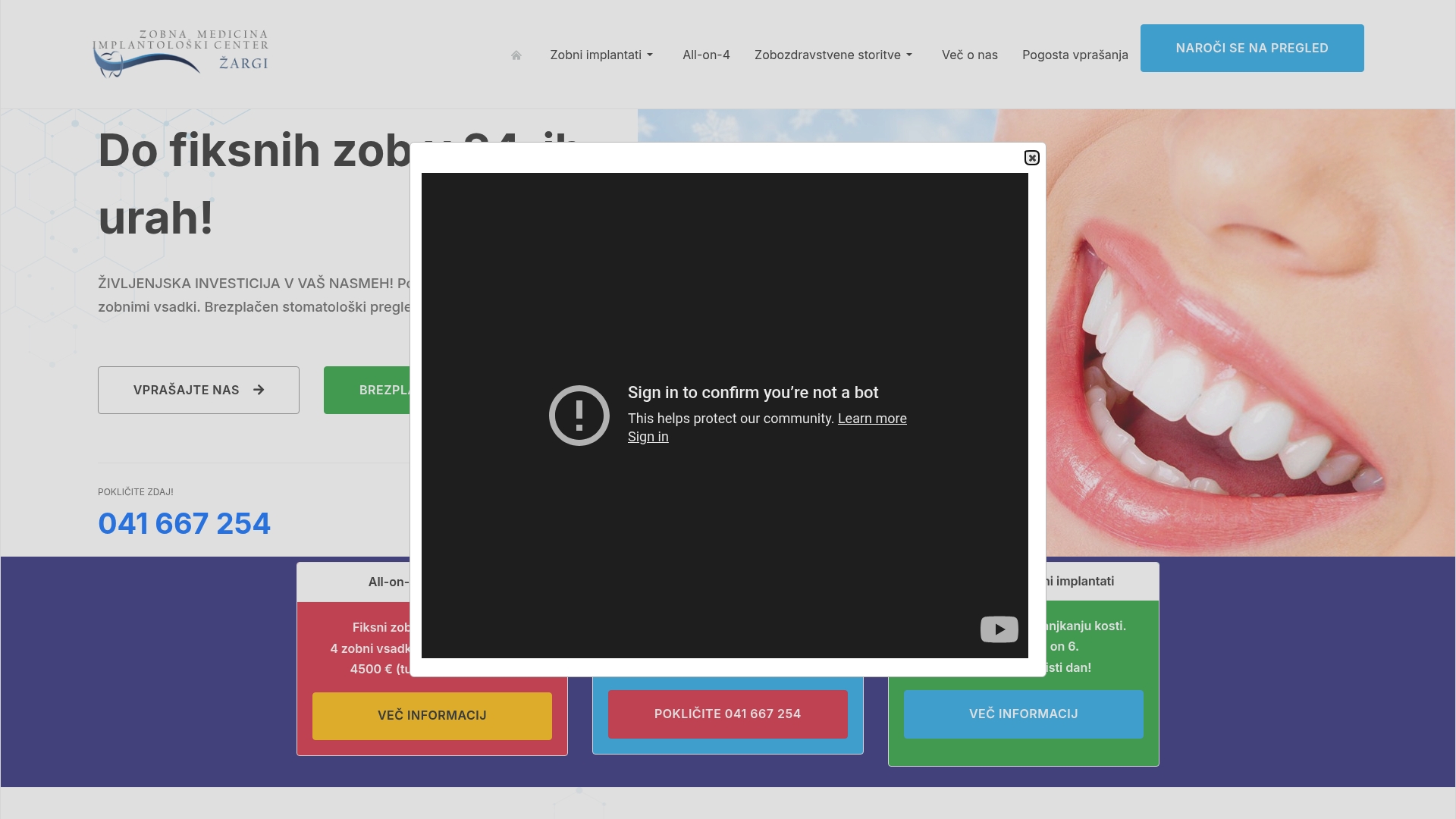
Task: Click the red POKLIČITE 041 667 254 button
Action: 727,714
